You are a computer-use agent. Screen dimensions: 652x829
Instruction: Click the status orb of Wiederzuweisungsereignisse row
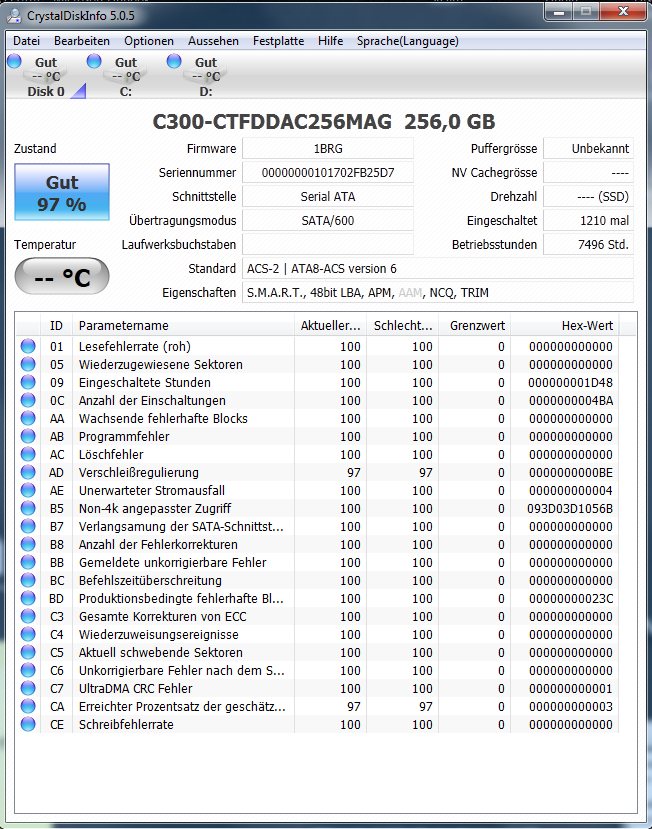tap(28, 634)
